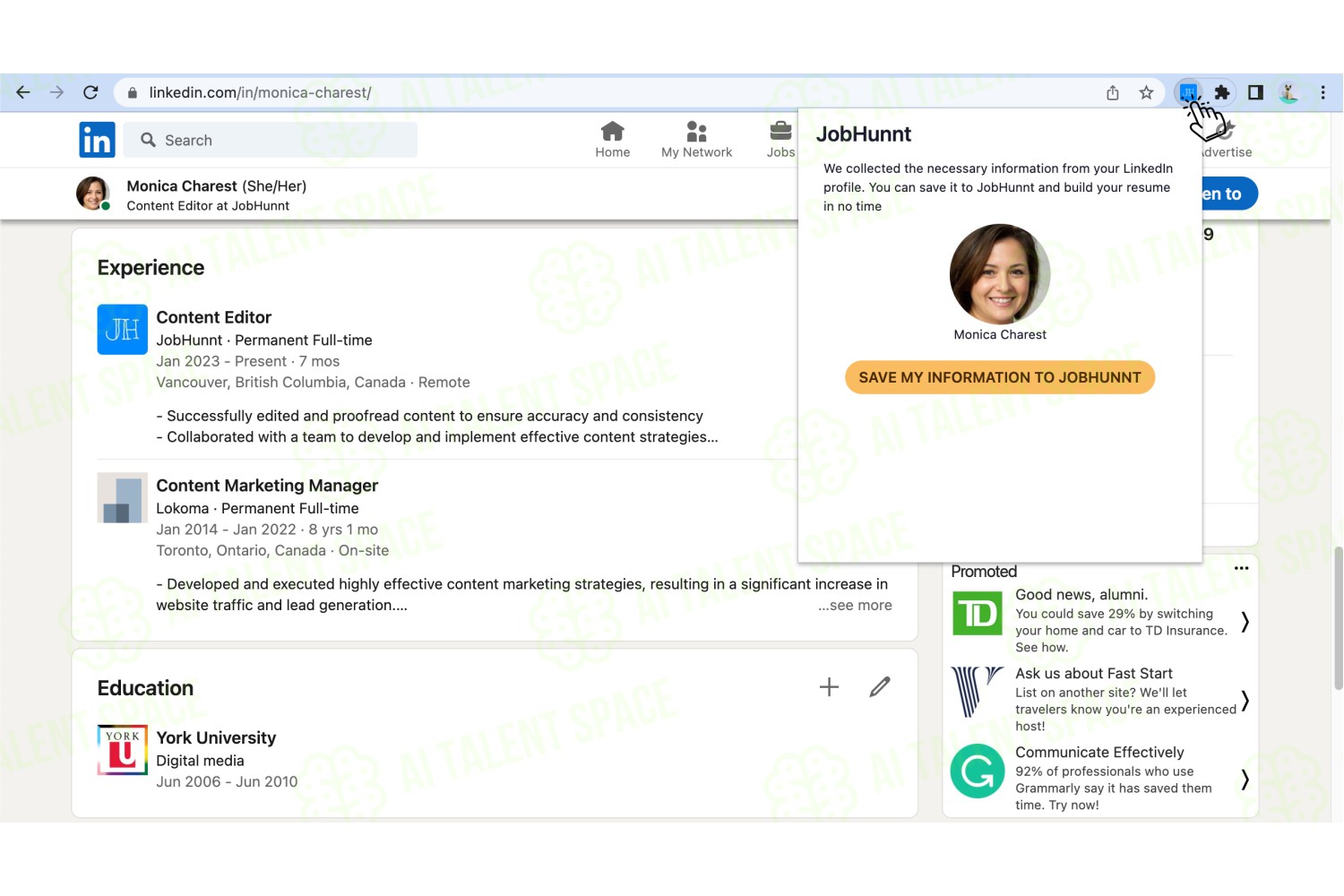Click the York University logo
Screen dimensions: 1344x896
pos(123,750)
